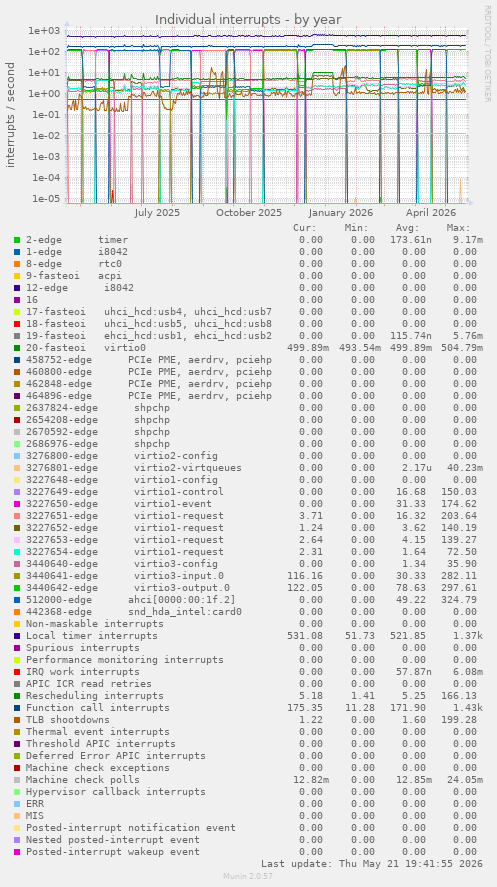Click the Cur: column header
The image size is (497, 887).
[305, 228]
